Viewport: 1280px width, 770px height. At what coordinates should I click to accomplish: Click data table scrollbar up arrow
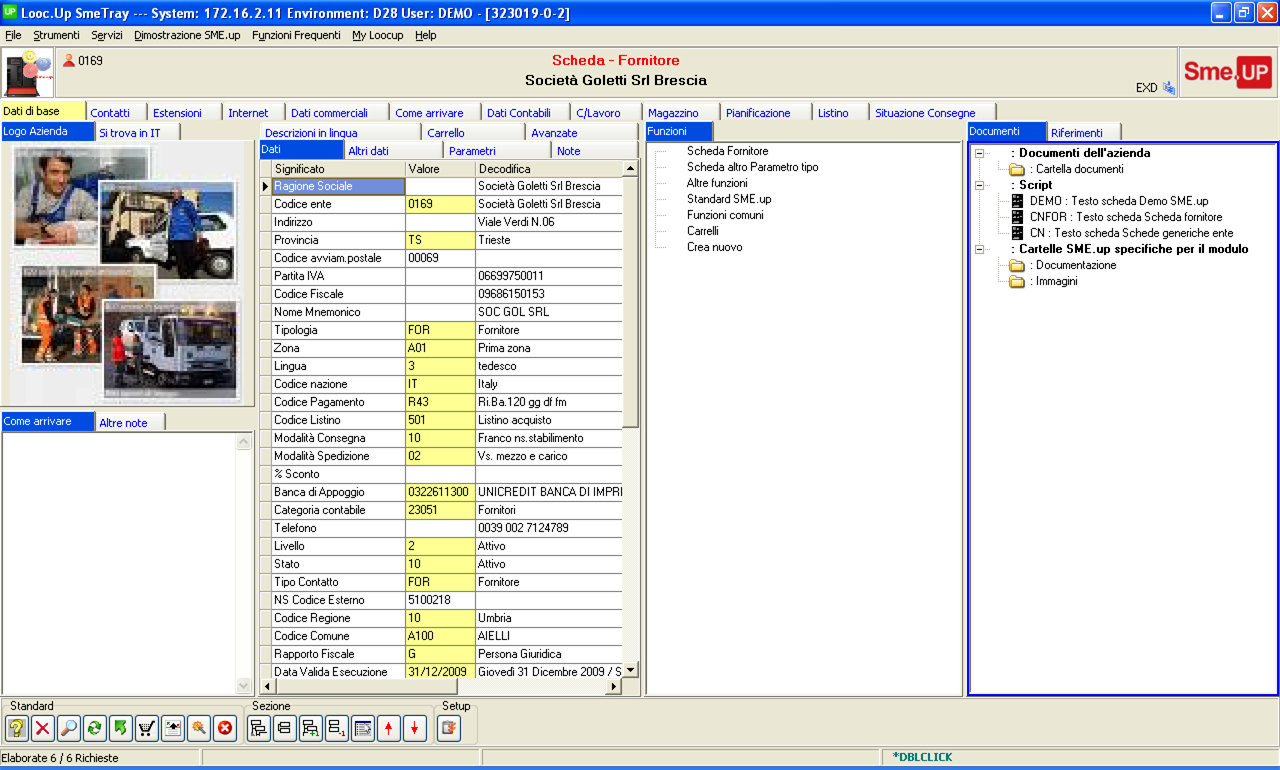click(630, 168)
